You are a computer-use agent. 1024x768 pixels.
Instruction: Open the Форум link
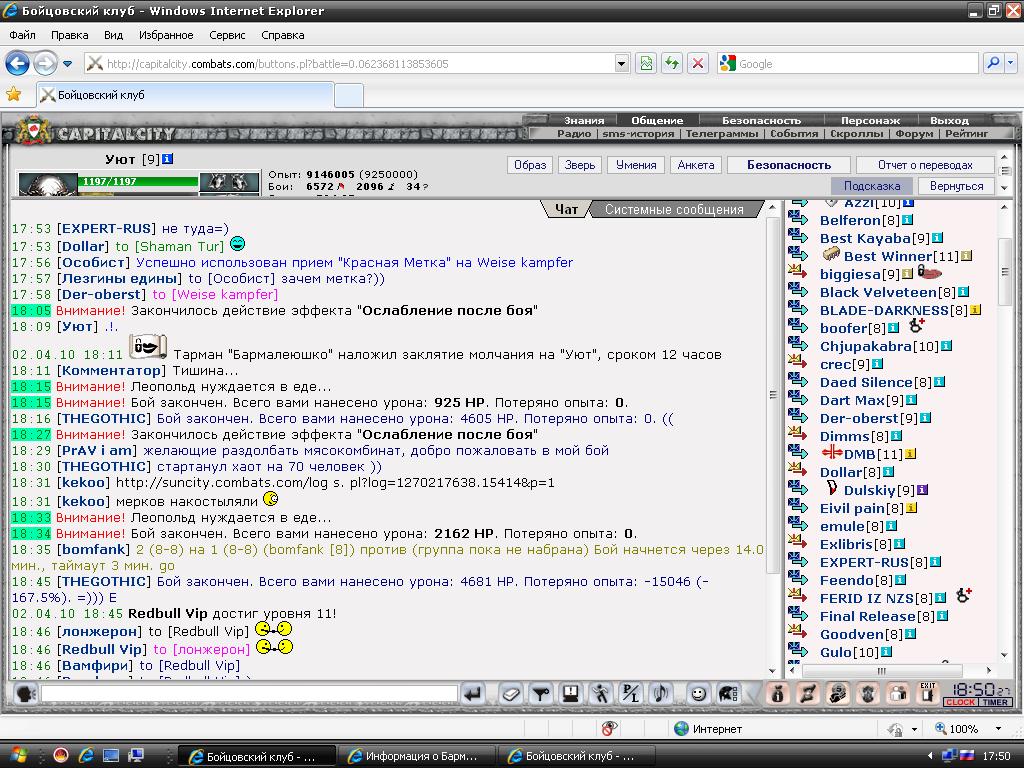click(x=914, y=133)
